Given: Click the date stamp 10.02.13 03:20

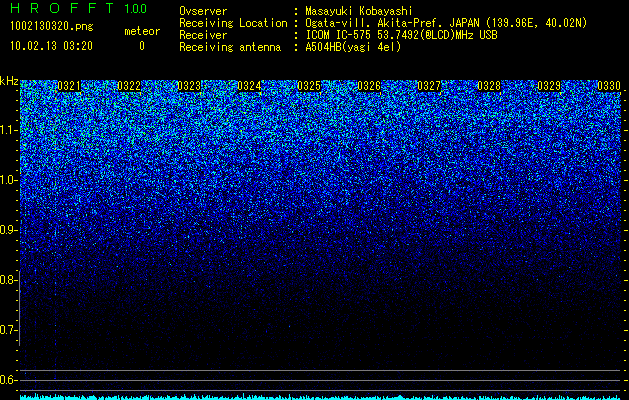Looking at the screenshot, I should (x=51, y=46).
